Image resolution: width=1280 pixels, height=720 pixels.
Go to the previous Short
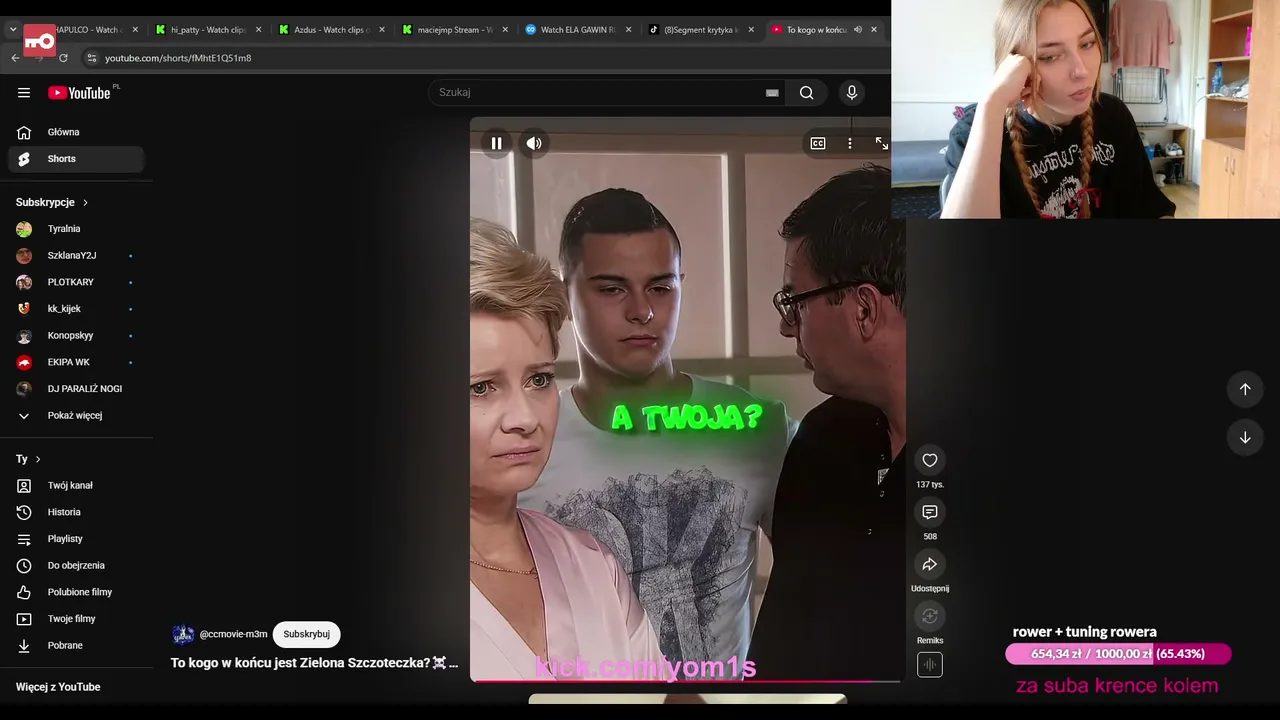point(1245,389)
